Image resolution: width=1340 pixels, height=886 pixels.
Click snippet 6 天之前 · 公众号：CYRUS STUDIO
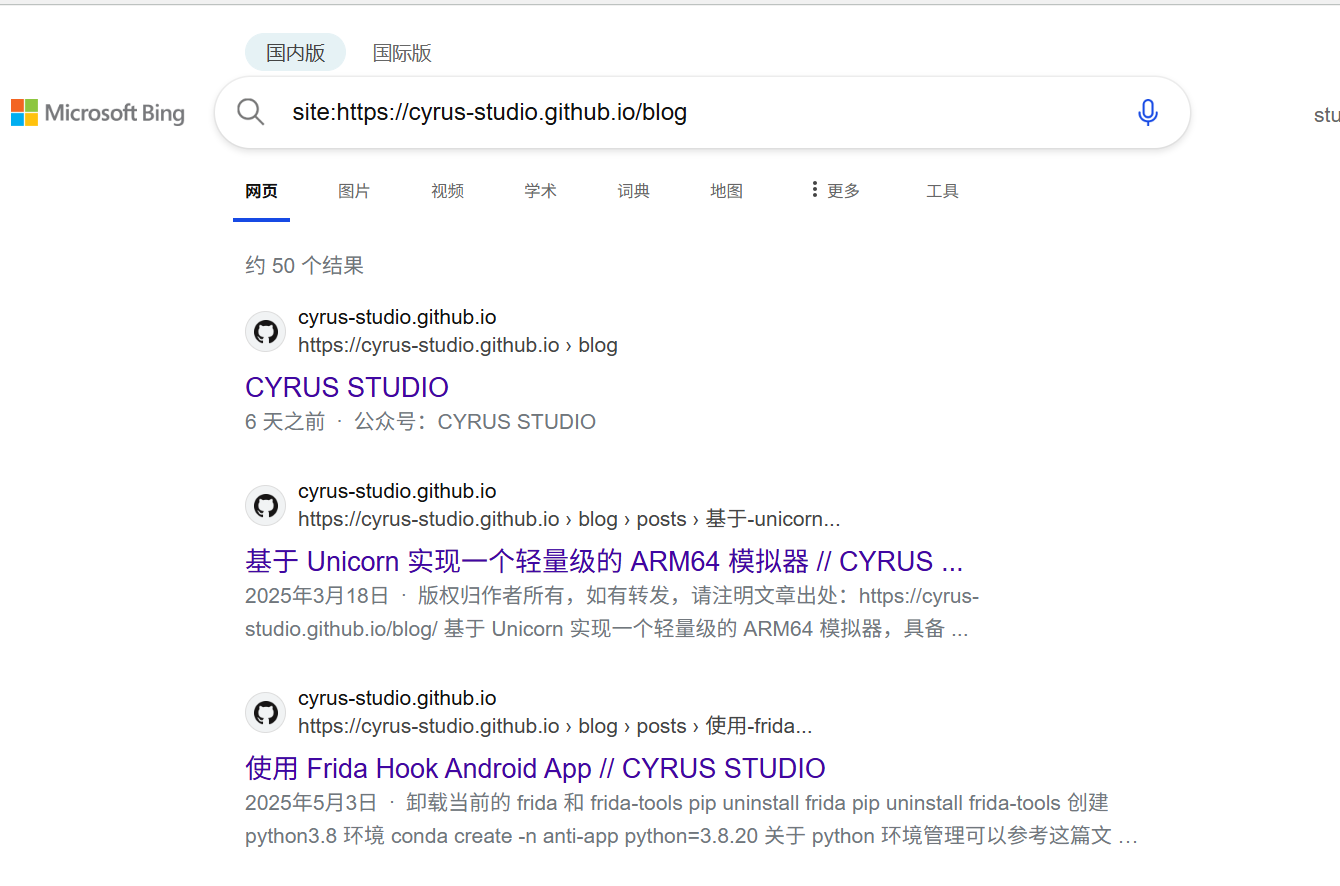420,422
